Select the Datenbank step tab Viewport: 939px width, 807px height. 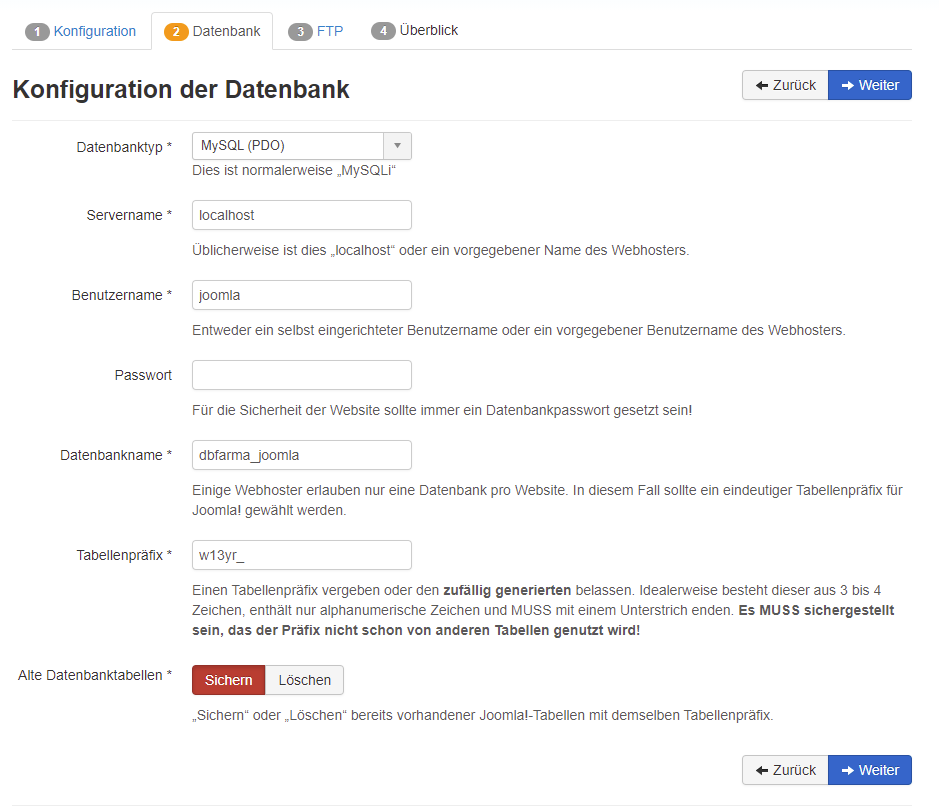tap(213, 31)
